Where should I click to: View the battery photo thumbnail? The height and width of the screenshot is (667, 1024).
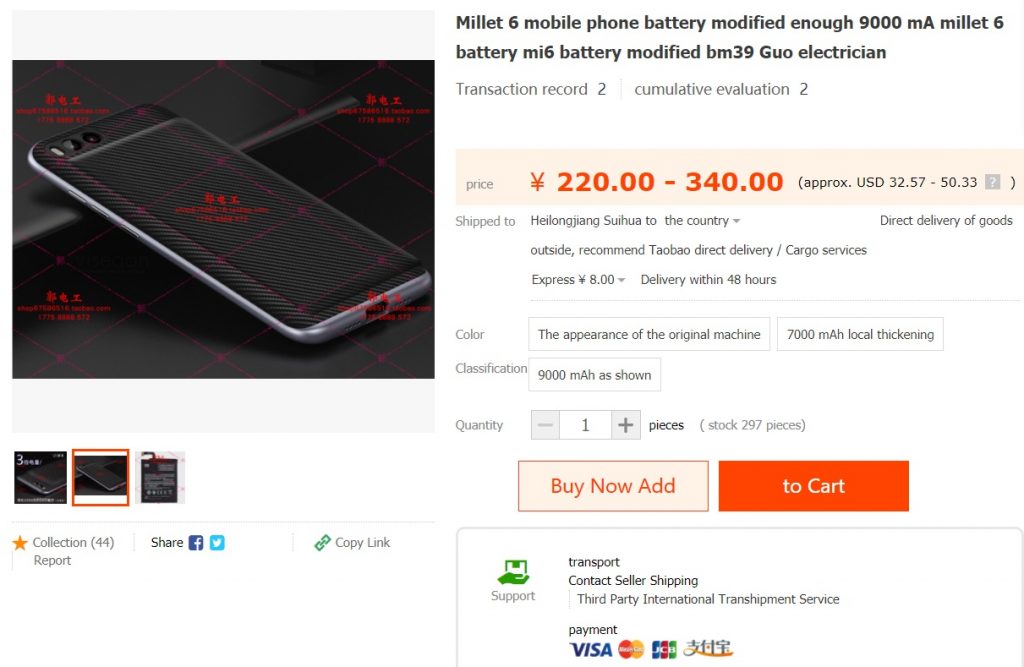coord(160,478)
